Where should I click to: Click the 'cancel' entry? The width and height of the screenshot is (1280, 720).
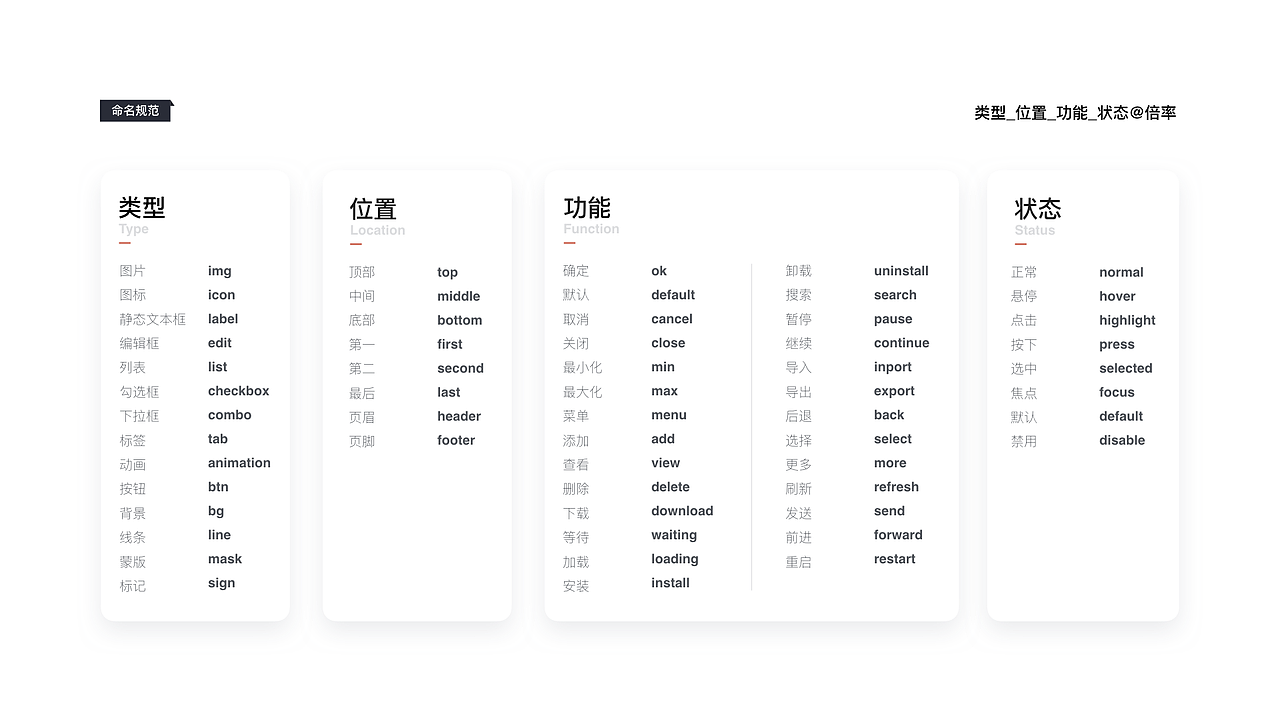pyautogui.click(x=672, y=319)
